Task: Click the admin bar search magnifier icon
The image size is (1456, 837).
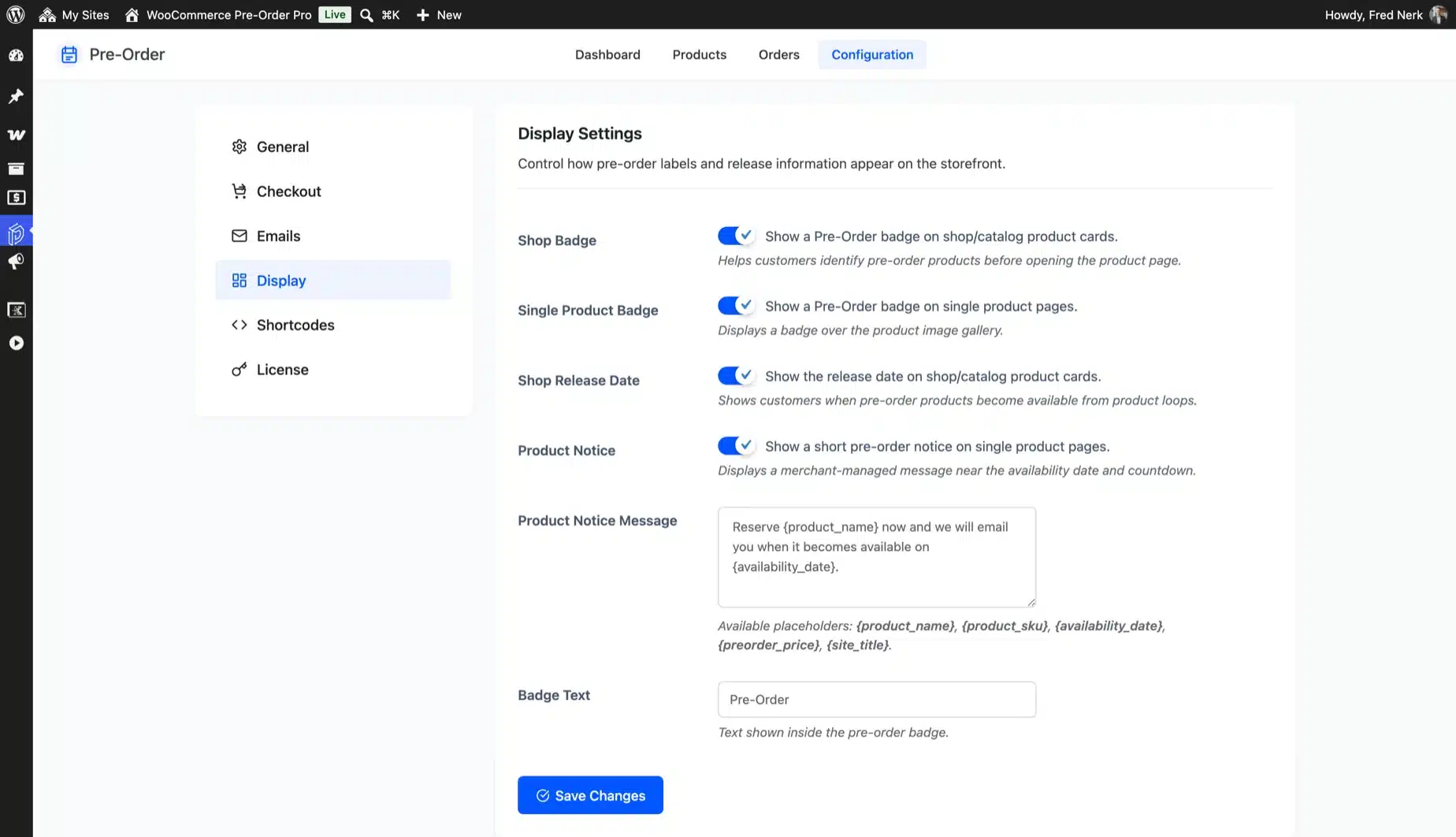Action: click(366, 15)
